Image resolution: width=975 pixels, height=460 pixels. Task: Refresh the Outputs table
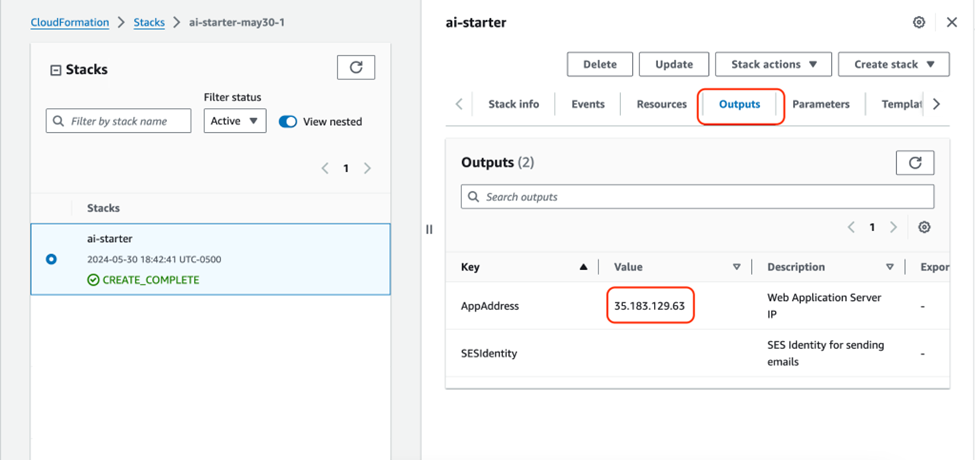point(914,162)
